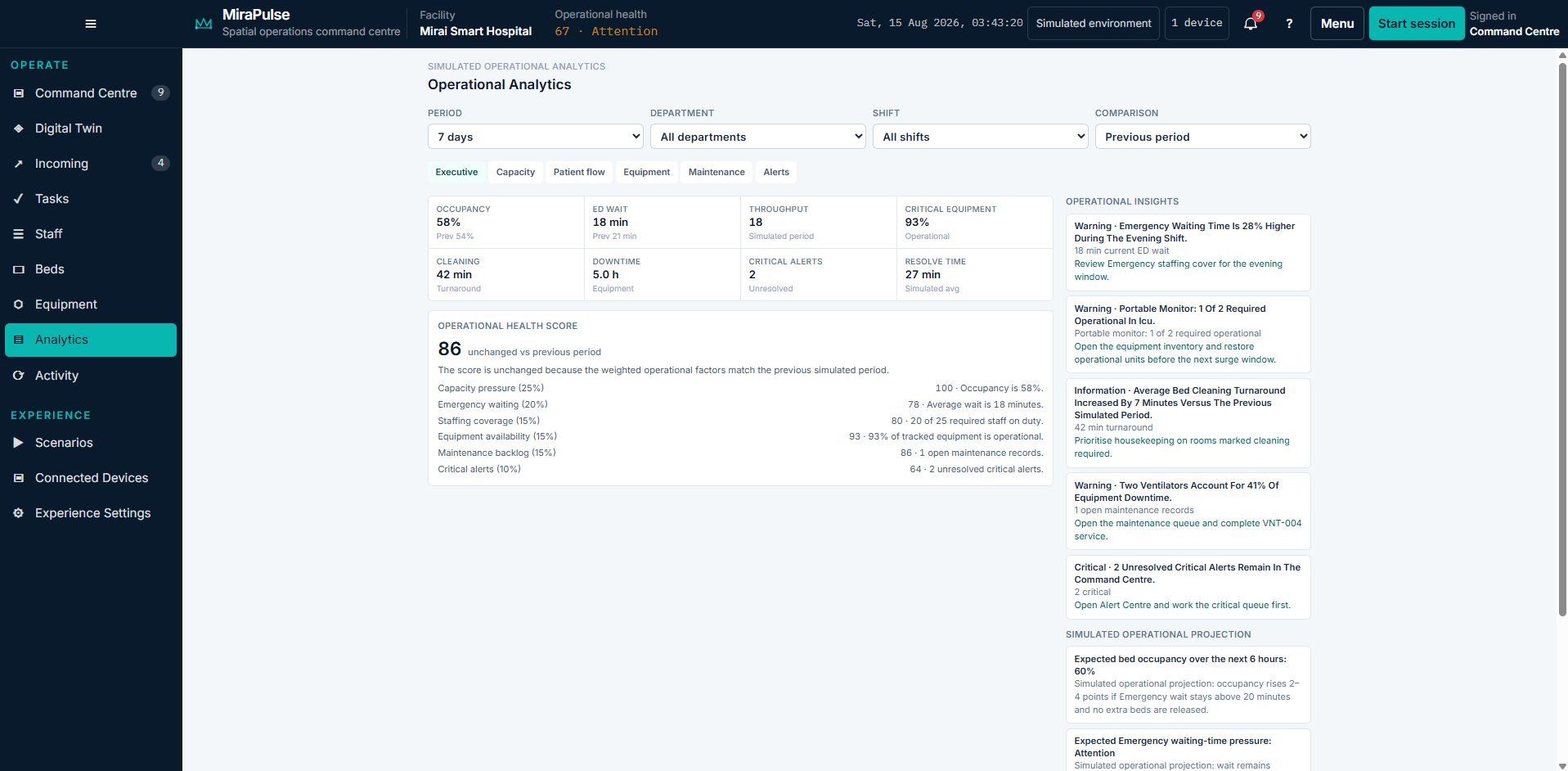Click the Scenarios play icon
1568x771 pixels.
point(19,443)
